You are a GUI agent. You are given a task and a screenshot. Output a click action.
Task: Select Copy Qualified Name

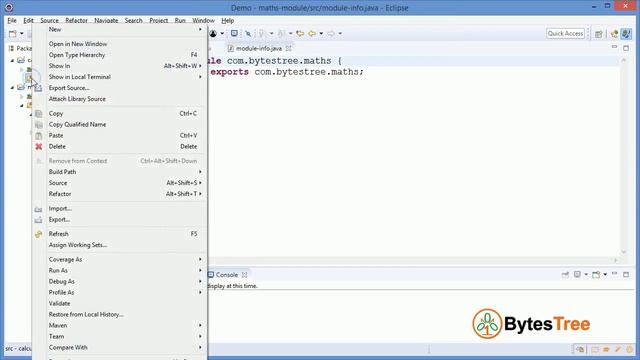pyautogui.click(x=120, y=124)
